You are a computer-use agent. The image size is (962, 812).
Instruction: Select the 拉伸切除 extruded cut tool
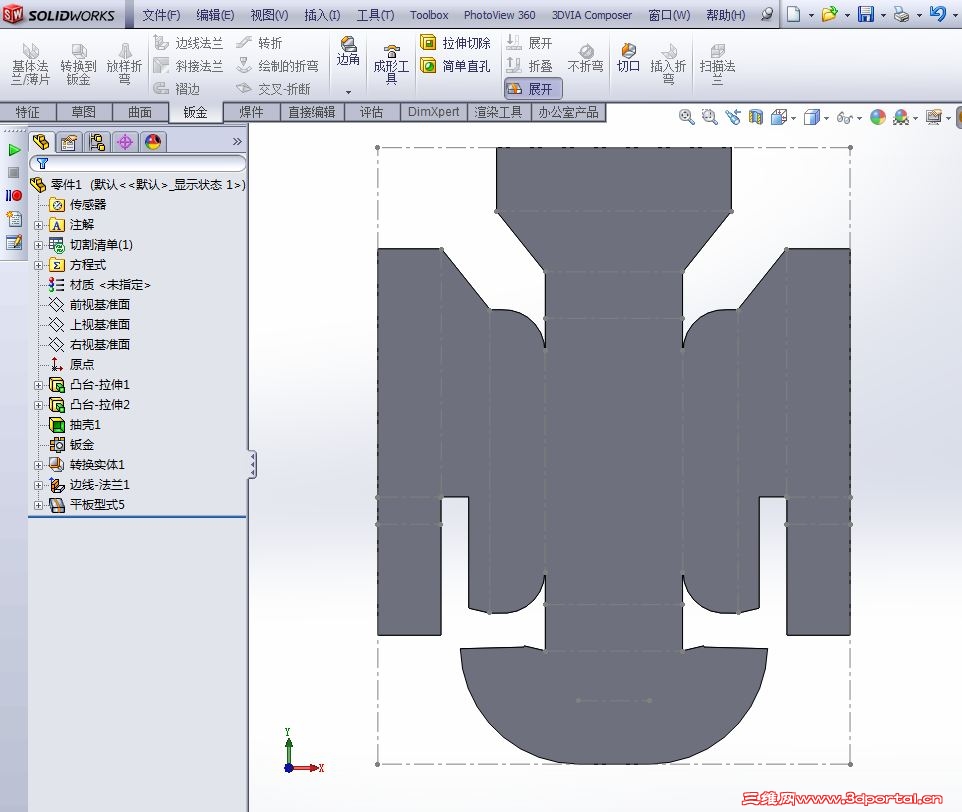point(455,43)
